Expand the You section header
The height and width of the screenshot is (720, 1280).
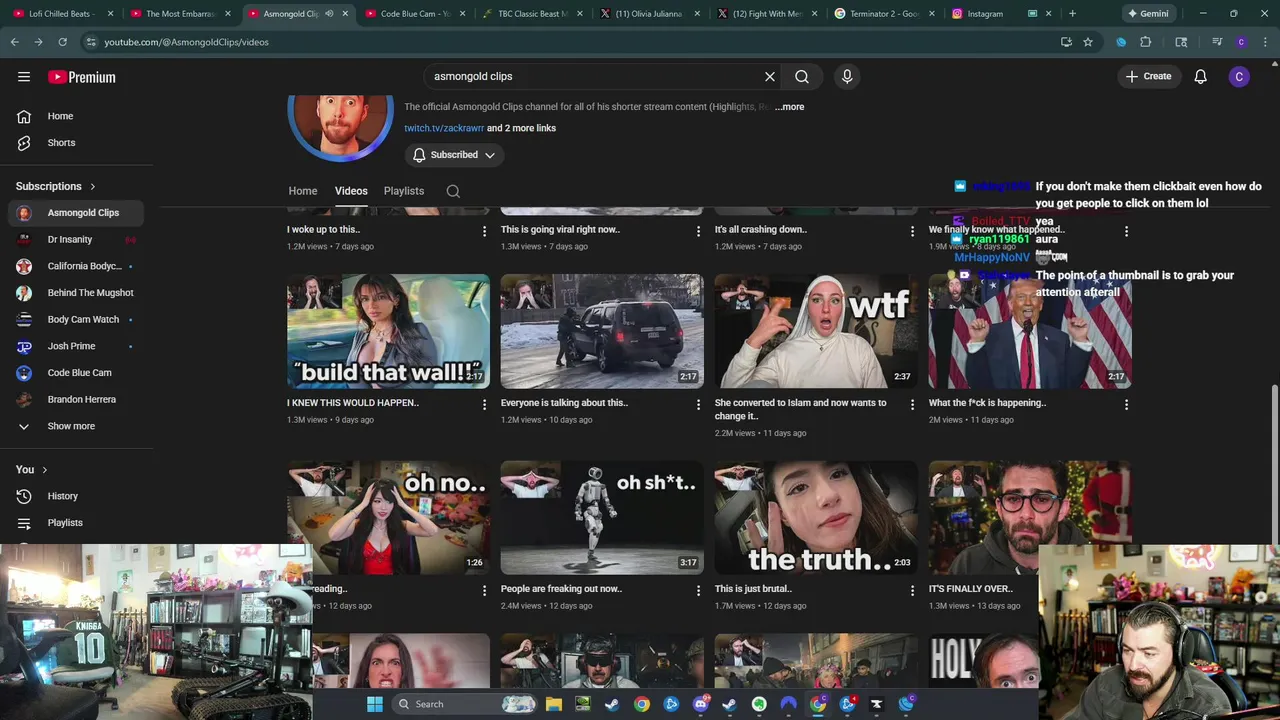32,469
